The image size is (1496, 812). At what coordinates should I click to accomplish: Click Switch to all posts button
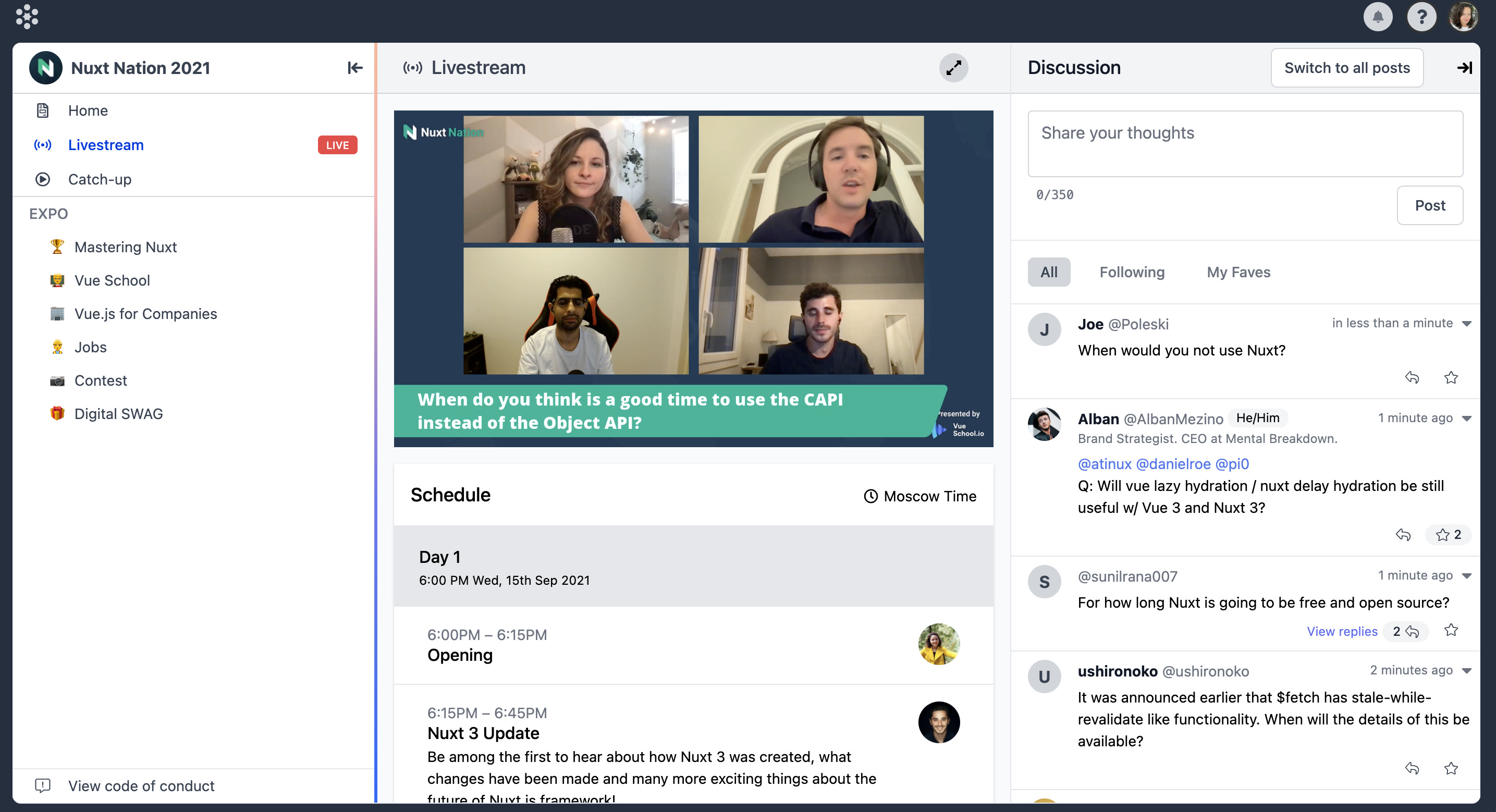1346,68
